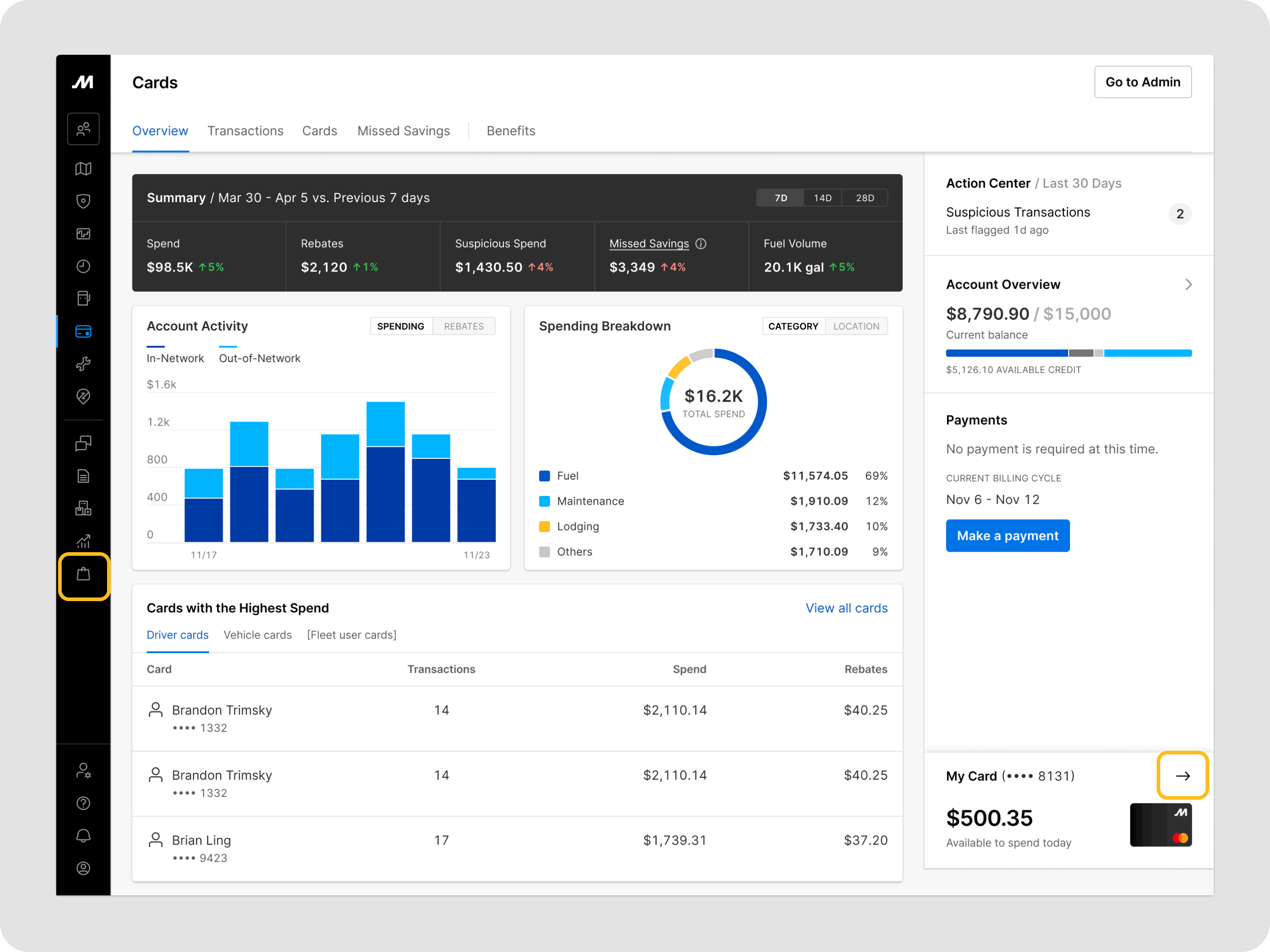Select the Vehicle cards tab

tap(257, 635)
